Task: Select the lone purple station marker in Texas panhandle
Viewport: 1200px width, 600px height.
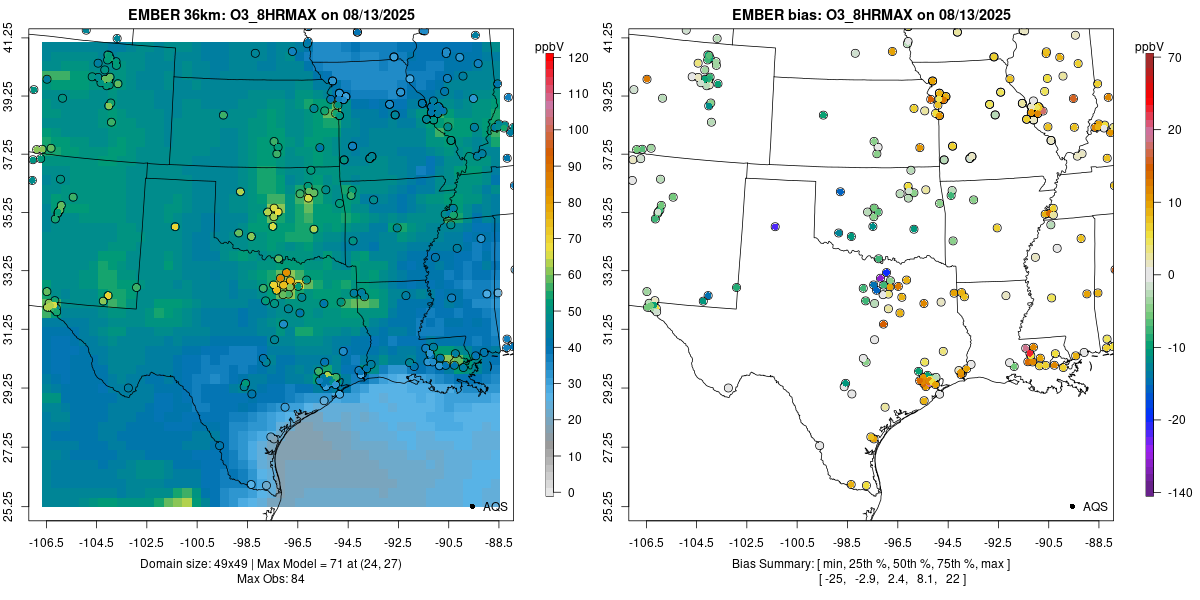Action: click(x=775, y=227)
